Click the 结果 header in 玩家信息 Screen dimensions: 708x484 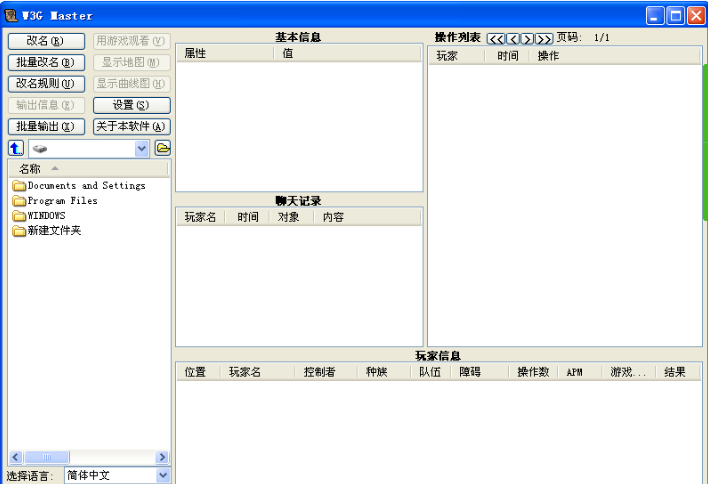coord(677,372)
